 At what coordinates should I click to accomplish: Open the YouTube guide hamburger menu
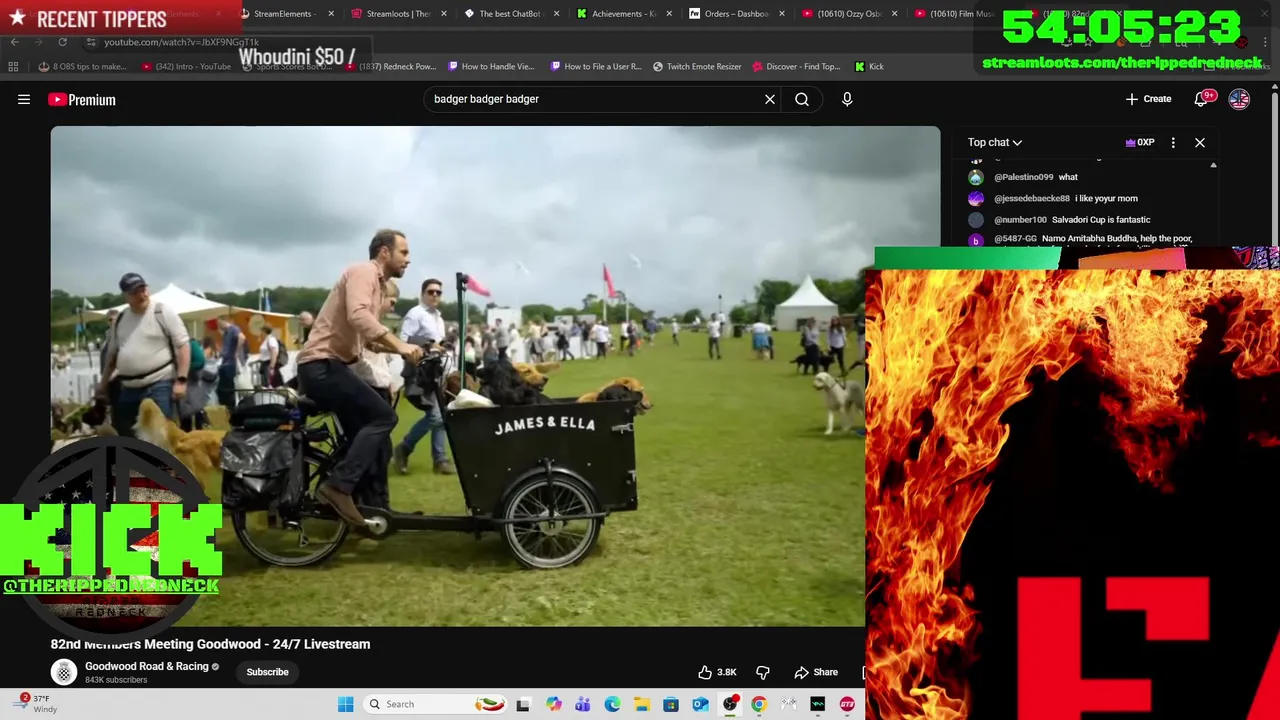pos(24,99)
